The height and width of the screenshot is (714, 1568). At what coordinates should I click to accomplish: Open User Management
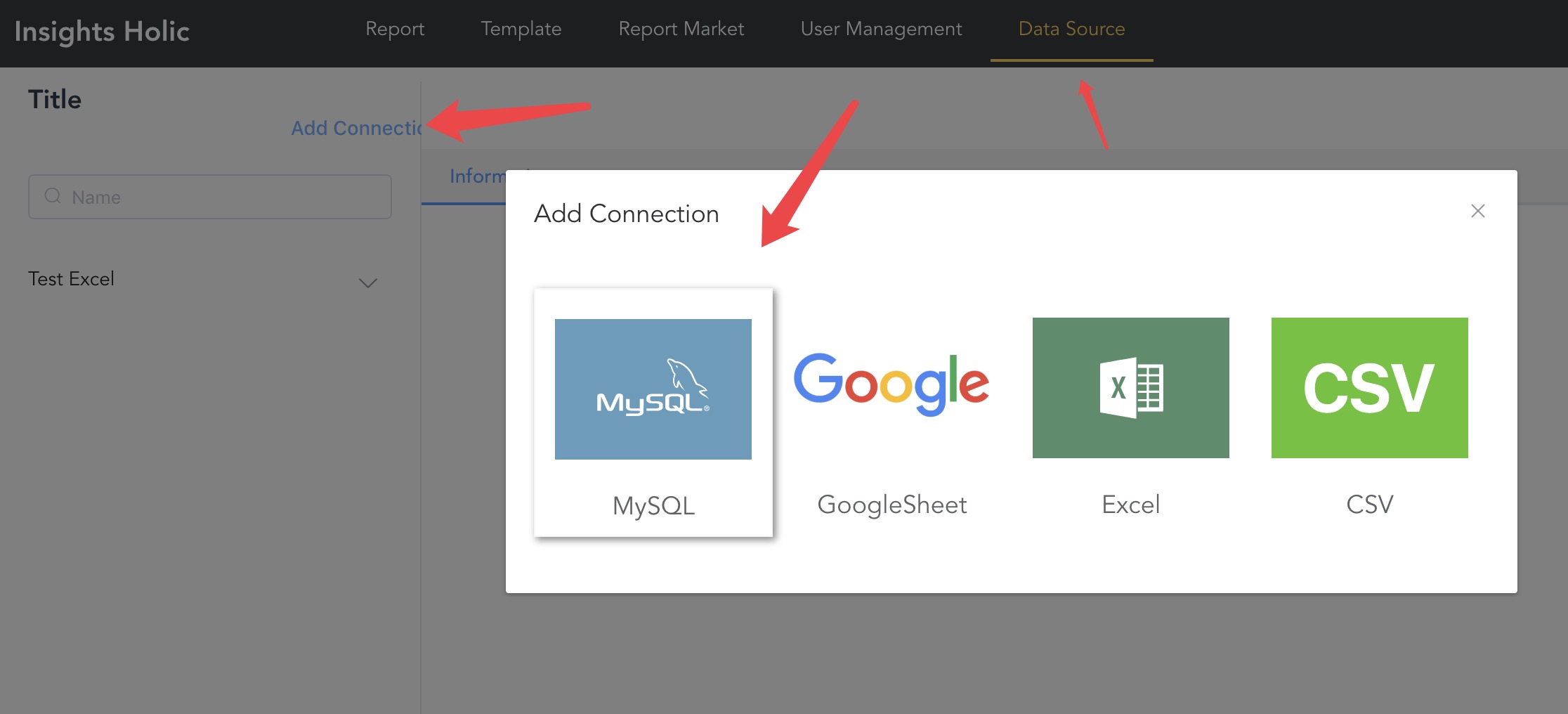(882, 29)
